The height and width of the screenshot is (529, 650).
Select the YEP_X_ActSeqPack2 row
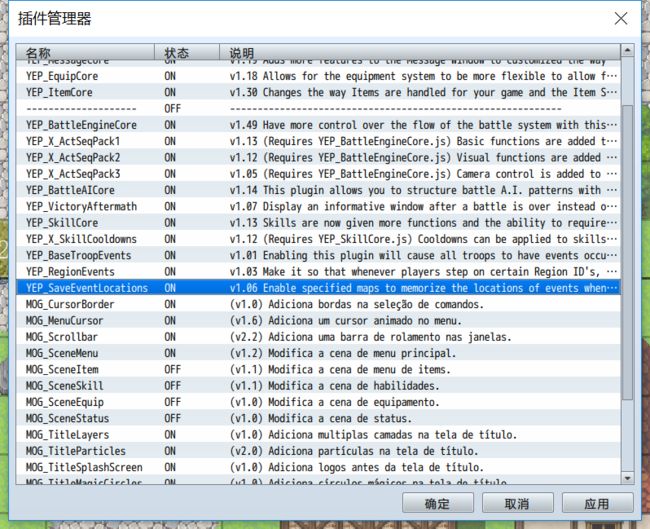click(x=318, y=158)
